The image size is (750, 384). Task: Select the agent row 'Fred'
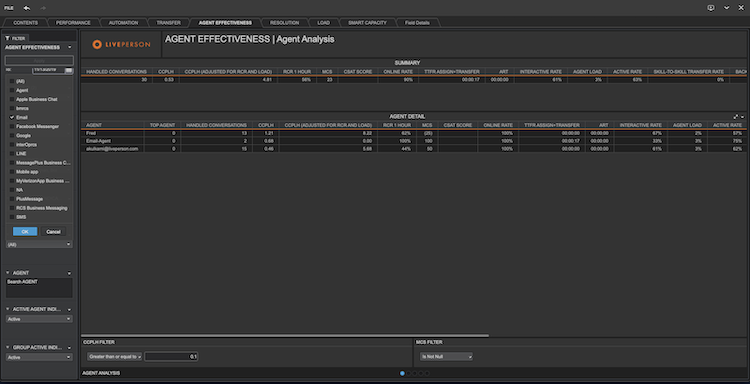pos(413,133)
